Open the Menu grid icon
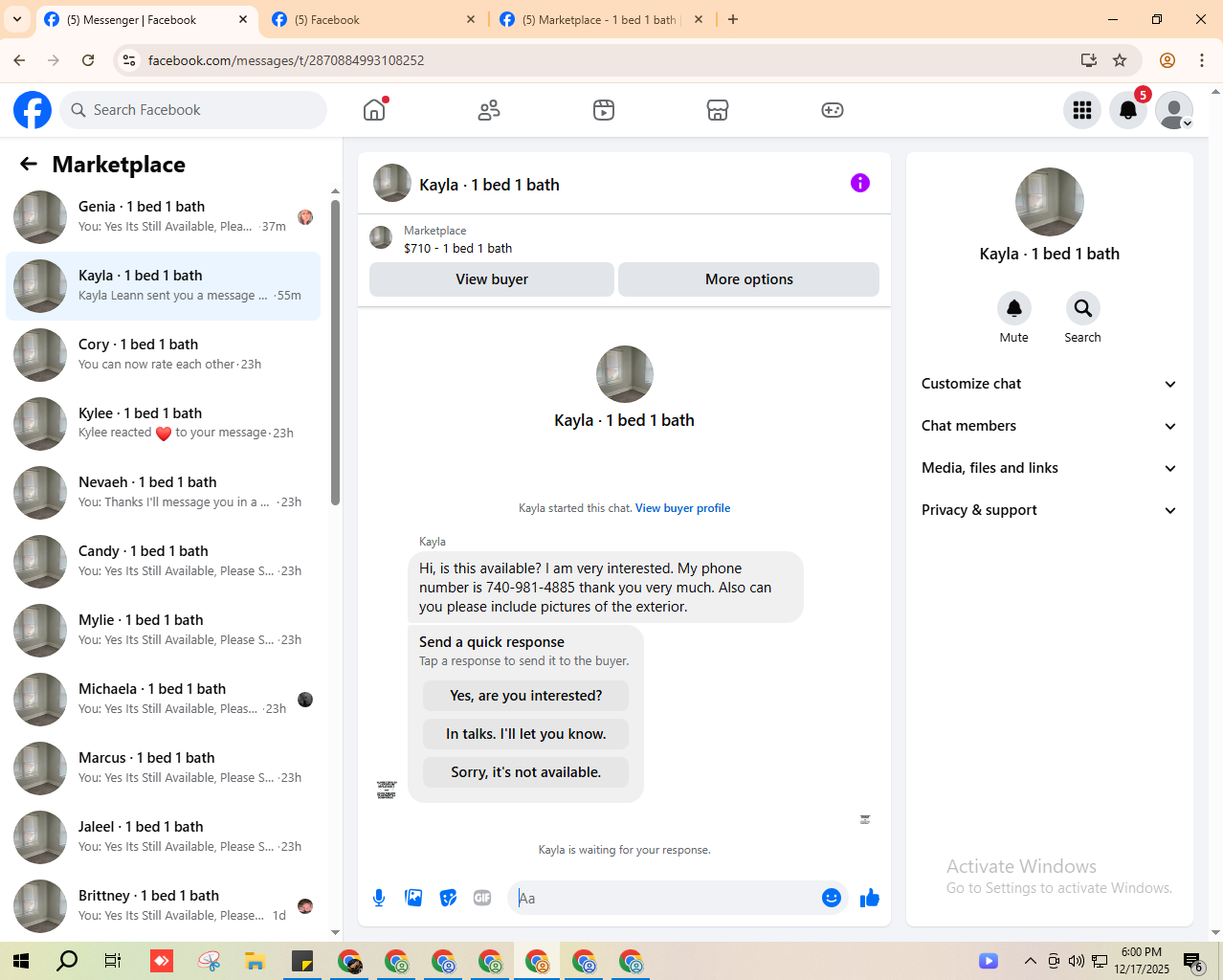1223x980 pixels. 1082,110
